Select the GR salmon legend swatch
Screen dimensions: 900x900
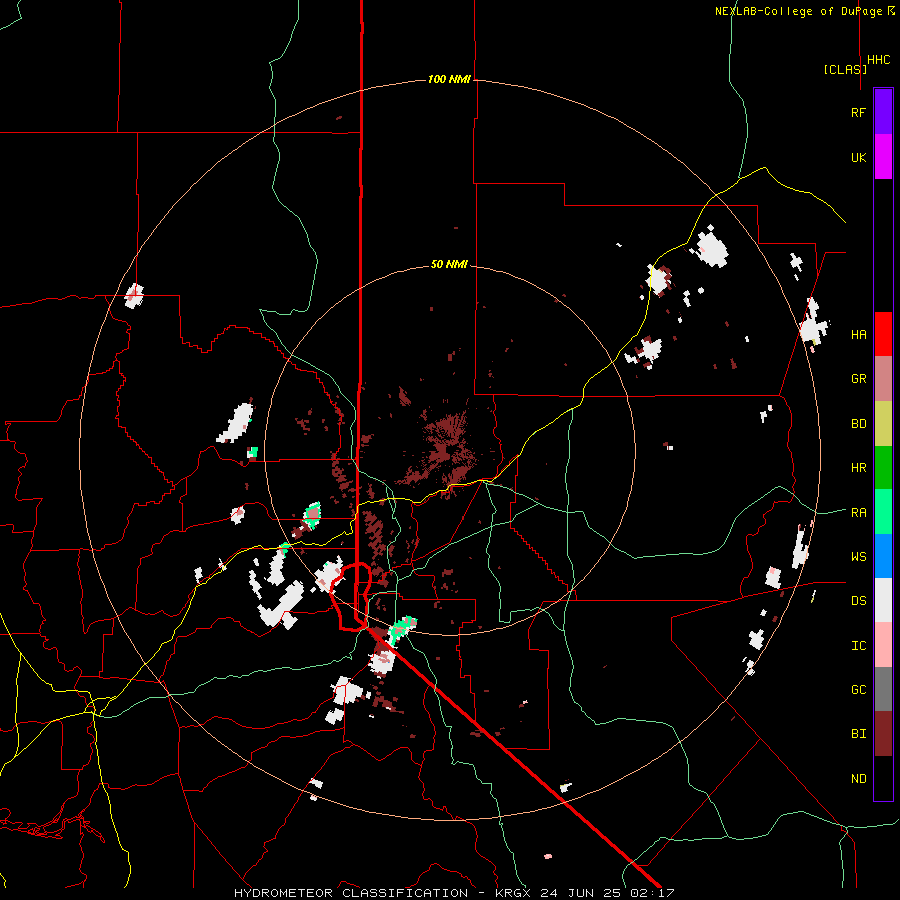pos(883,379)
